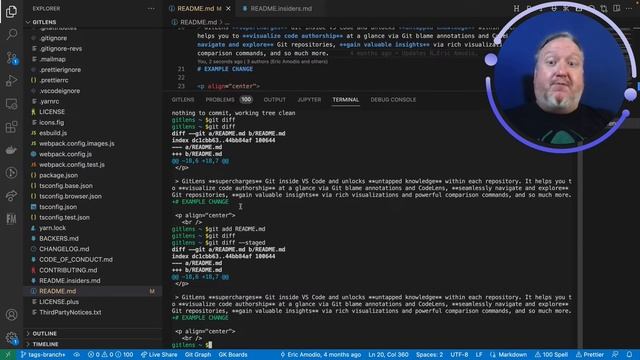Image resolution: width=640 pixels, height=360 pixels.
Task: Open webpack.config.test.js file
Action: 72,164
